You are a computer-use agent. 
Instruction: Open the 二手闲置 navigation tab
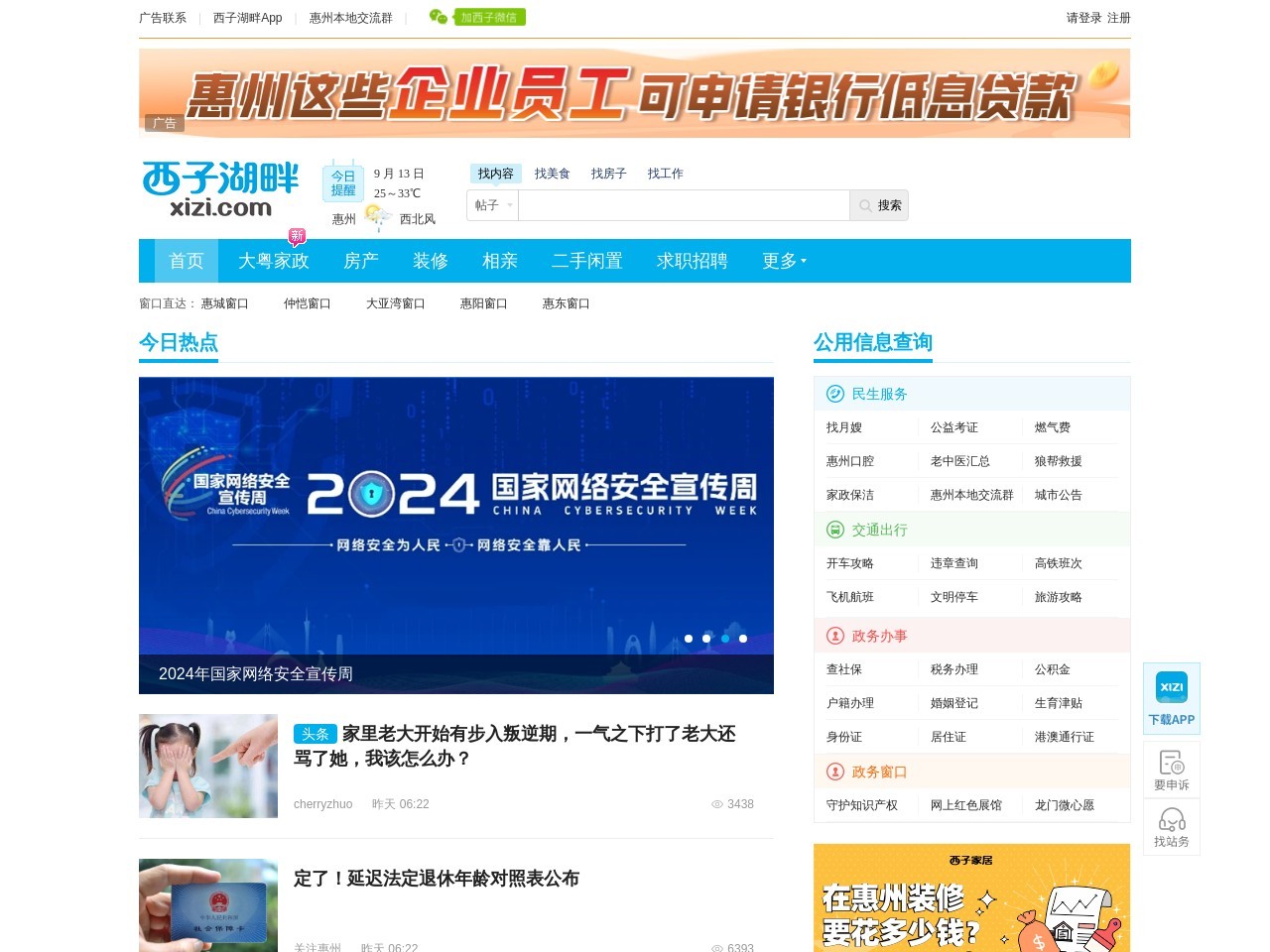pos(586,261)
